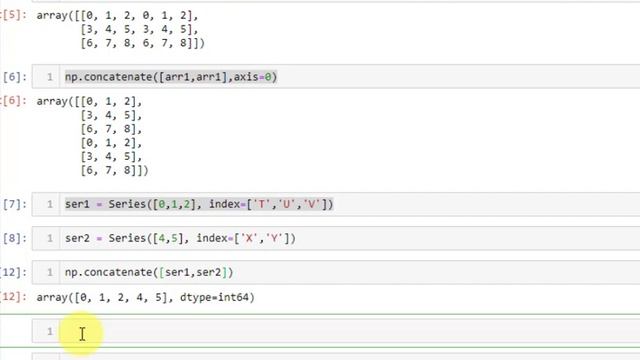This screenshot has width=640, height=360.
Task: Click the input prompt label [6]: beside the np.concatenate cell
Action: [x=14, y=77]
